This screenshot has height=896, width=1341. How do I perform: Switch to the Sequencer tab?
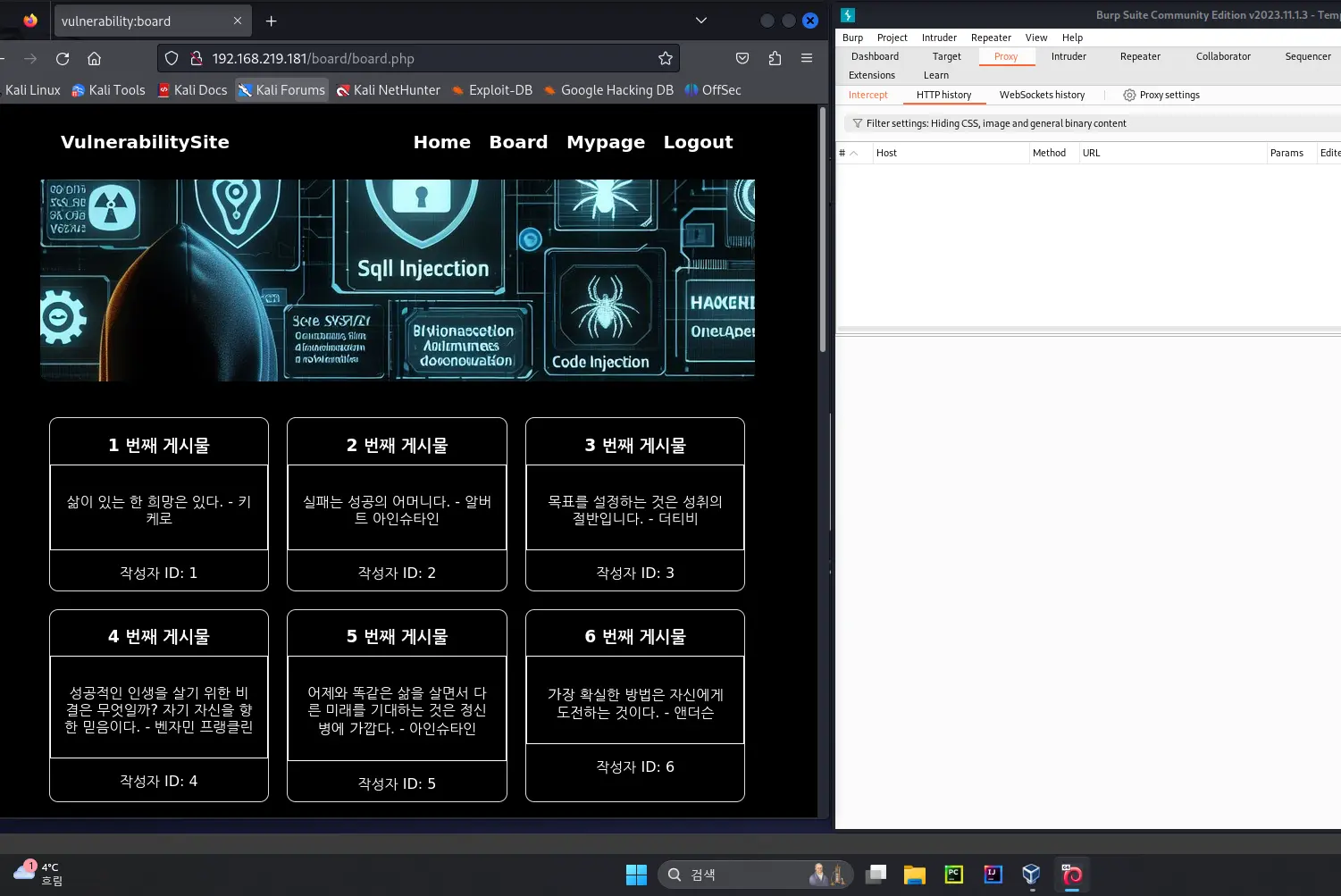pyautogui.click(x=1308, y=56)
